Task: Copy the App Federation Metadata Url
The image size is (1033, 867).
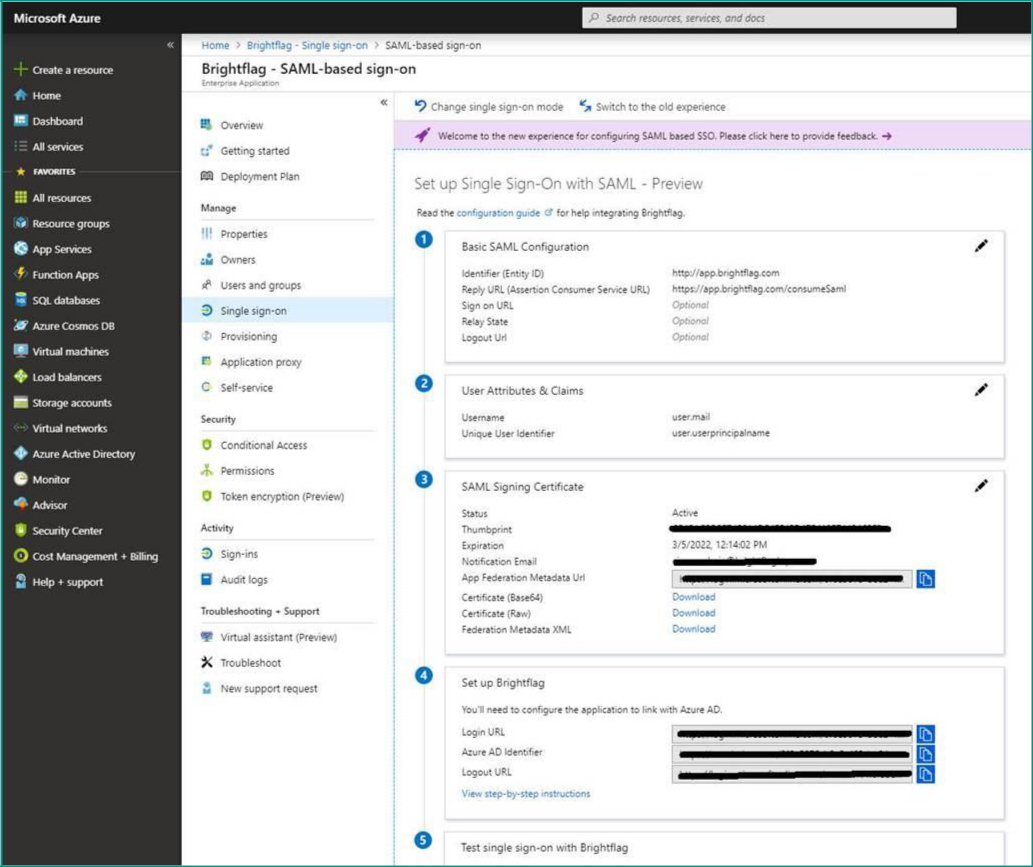Action: point(926,579)
